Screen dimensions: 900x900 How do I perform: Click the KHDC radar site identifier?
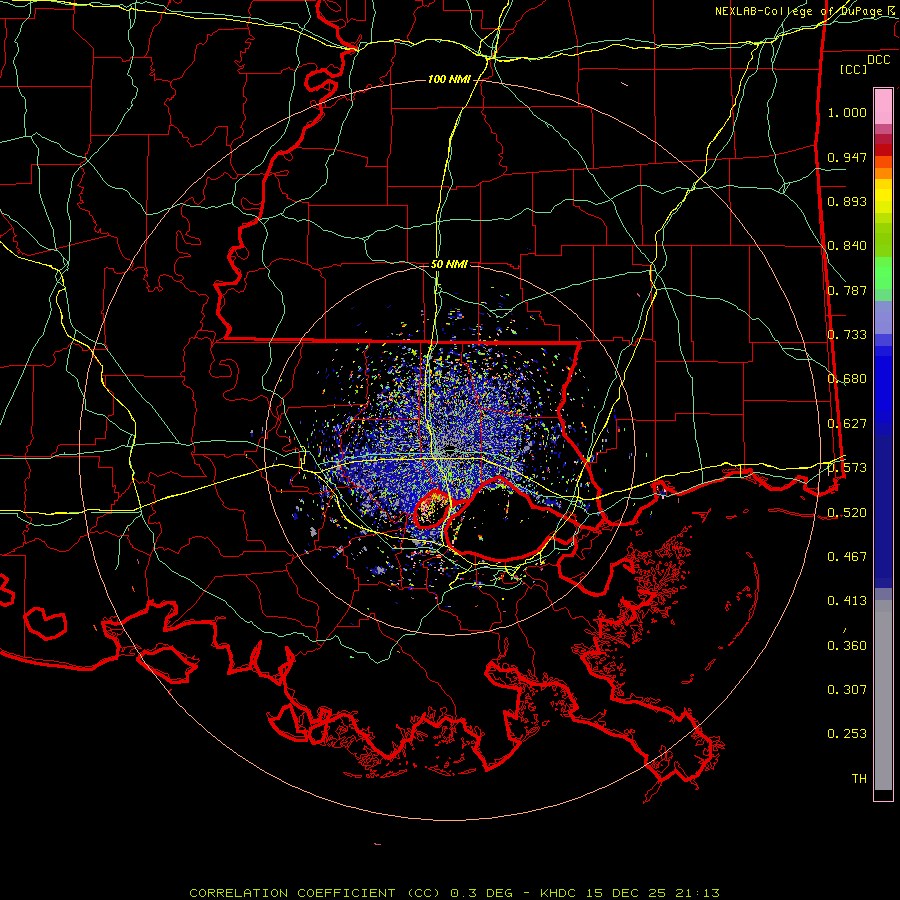tap(560, 893)
